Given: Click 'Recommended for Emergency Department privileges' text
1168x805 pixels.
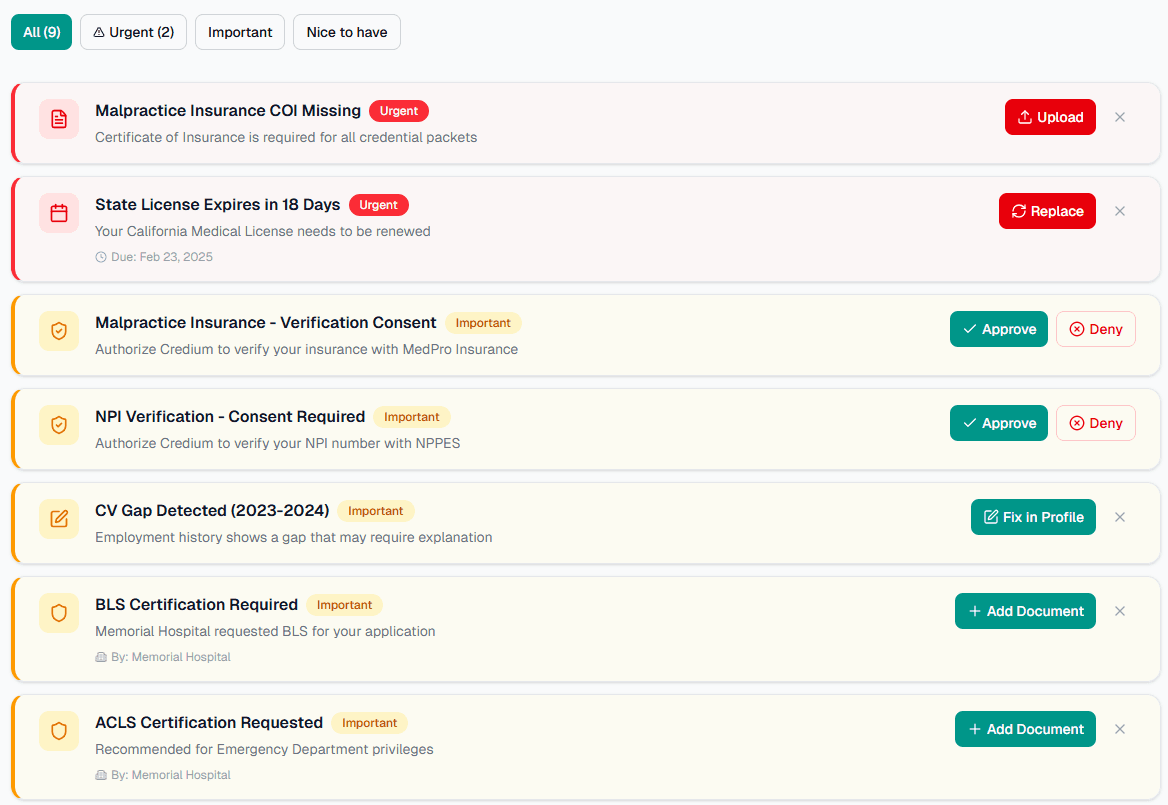Looking at the screenshot, I should click(264, 749).
